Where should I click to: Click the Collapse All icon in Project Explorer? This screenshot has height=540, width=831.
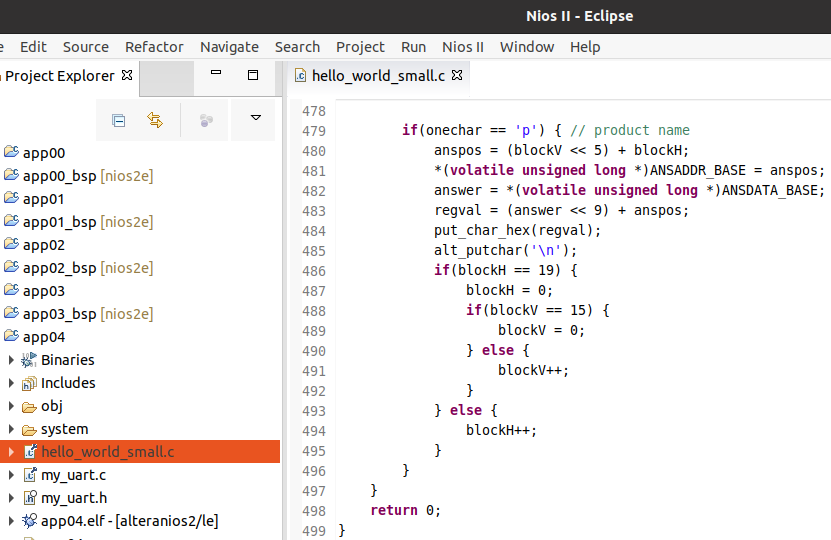[119, 121]
